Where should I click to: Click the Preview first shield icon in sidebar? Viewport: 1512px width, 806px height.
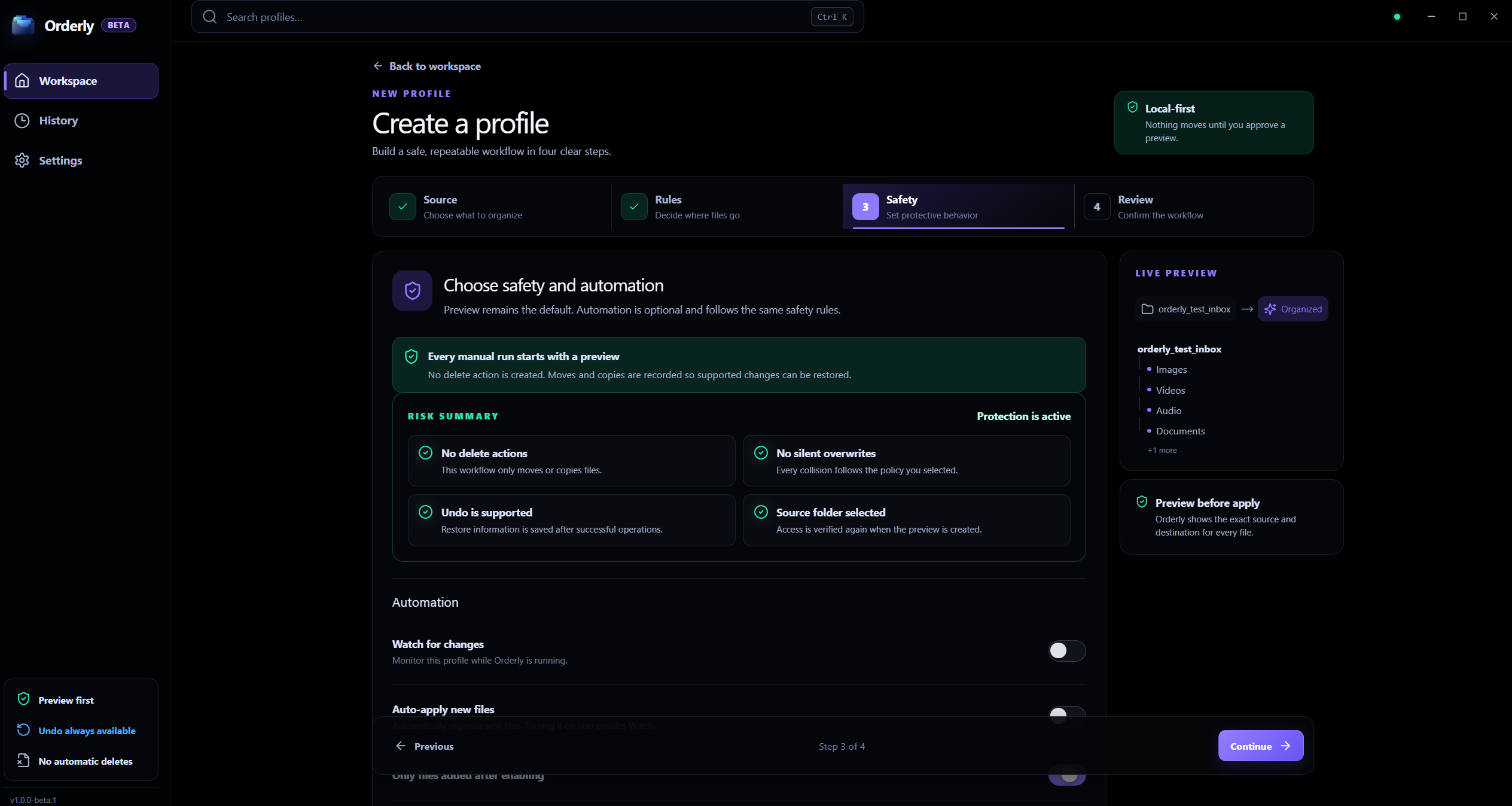pyautogui.click(x=23, y=699)
